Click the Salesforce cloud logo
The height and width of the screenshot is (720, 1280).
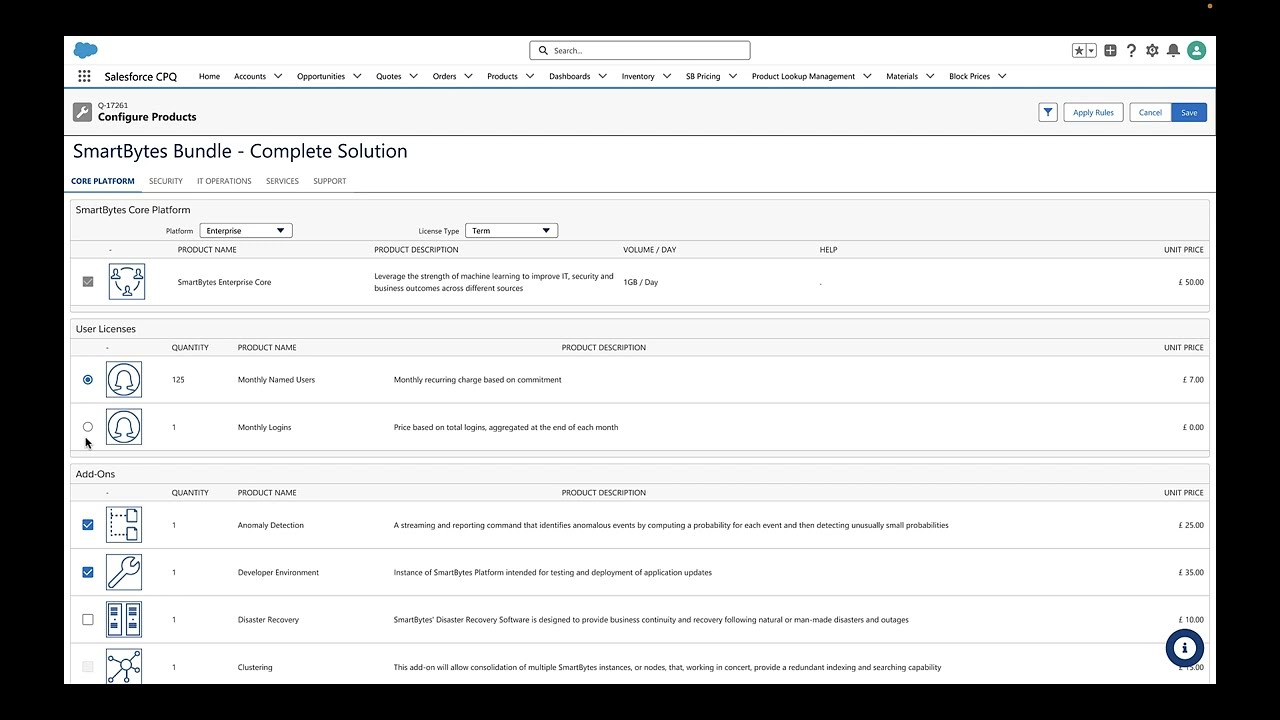point(85,50)
